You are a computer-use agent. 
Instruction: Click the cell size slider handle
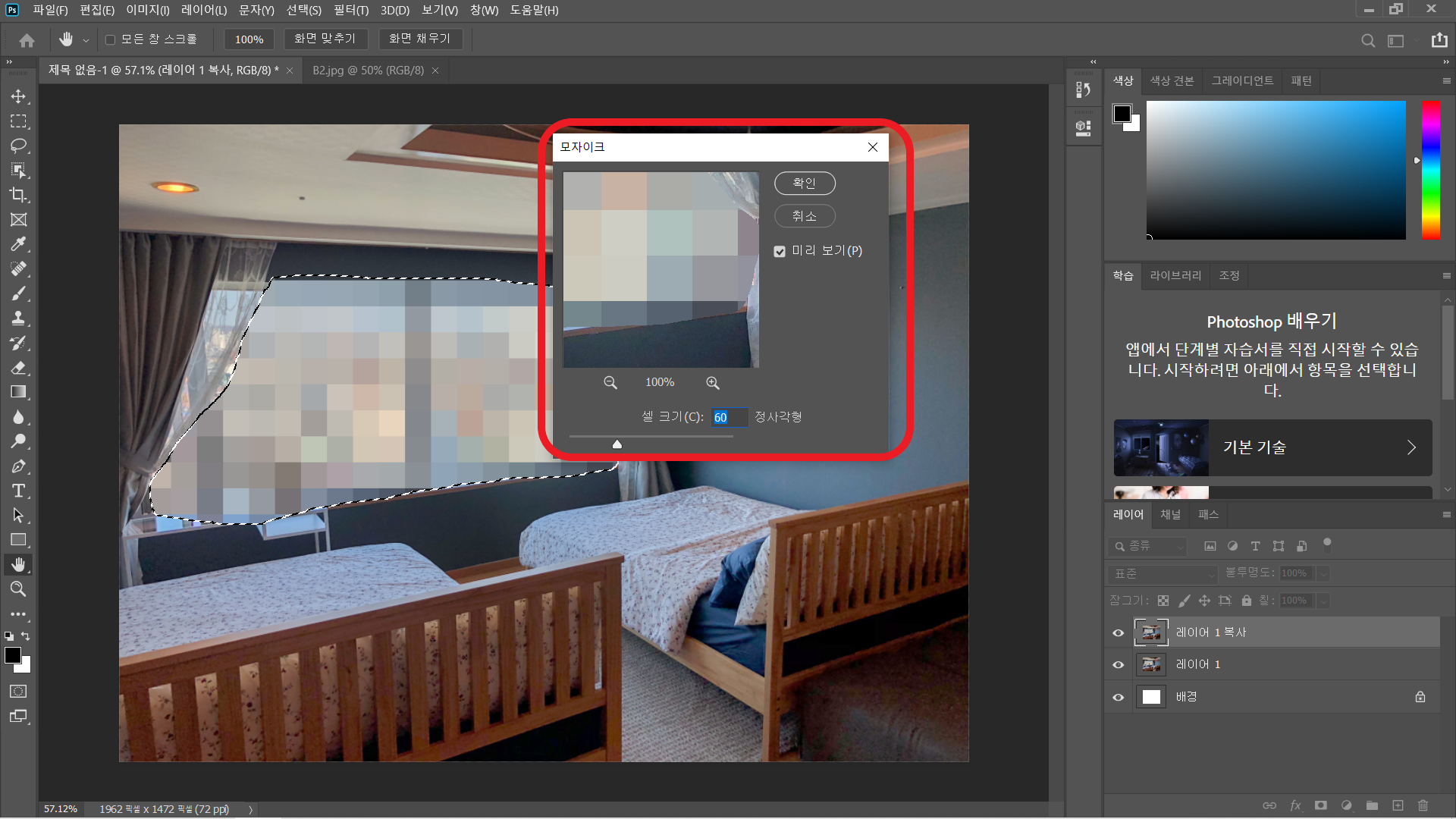(x=617, y=444)
